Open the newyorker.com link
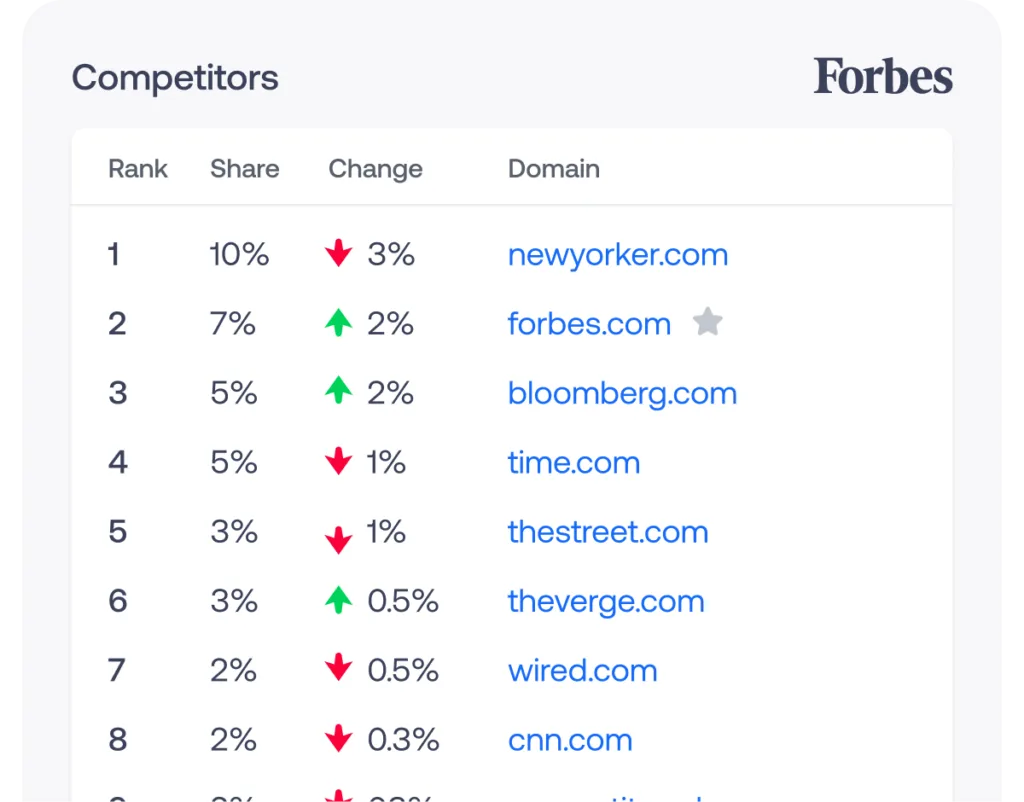1024x802 pixels. 617,255
